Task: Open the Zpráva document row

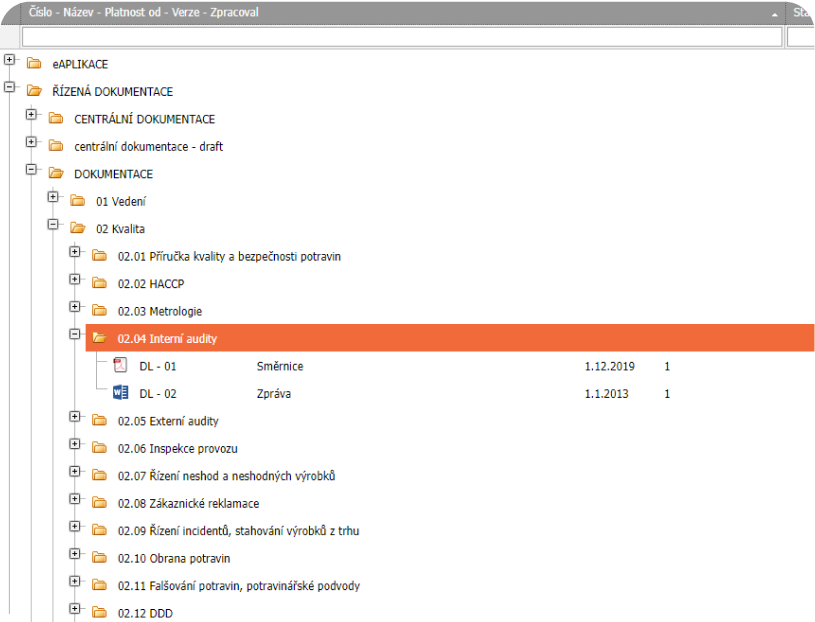Action: 274,394
